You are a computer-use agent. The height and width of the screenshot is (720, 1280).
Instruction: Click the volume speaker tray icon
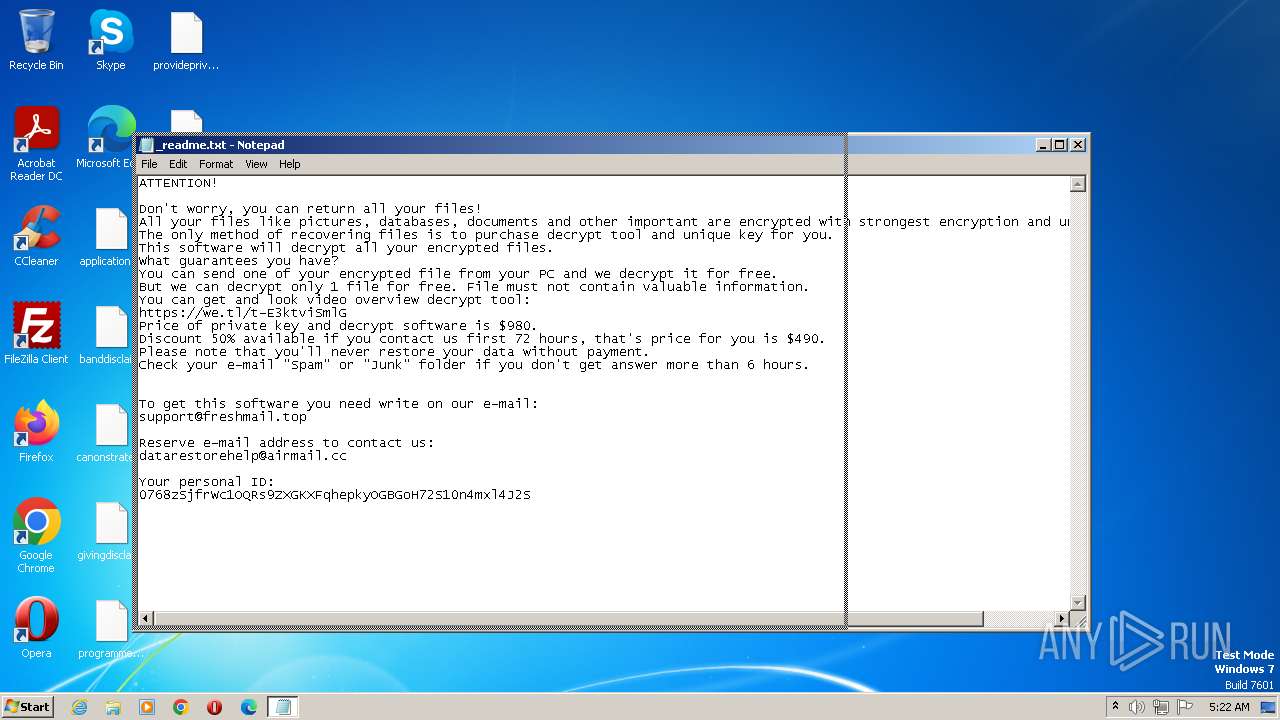pyautogui.click(x=1137, y=707)
